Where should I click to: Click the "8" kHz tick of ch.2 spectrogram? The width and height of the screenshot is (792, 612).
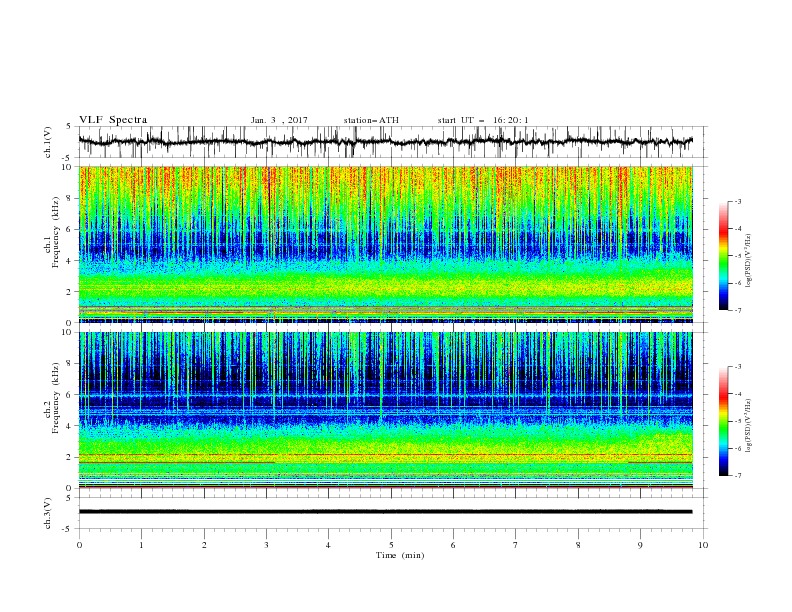(x=70, y=364)
